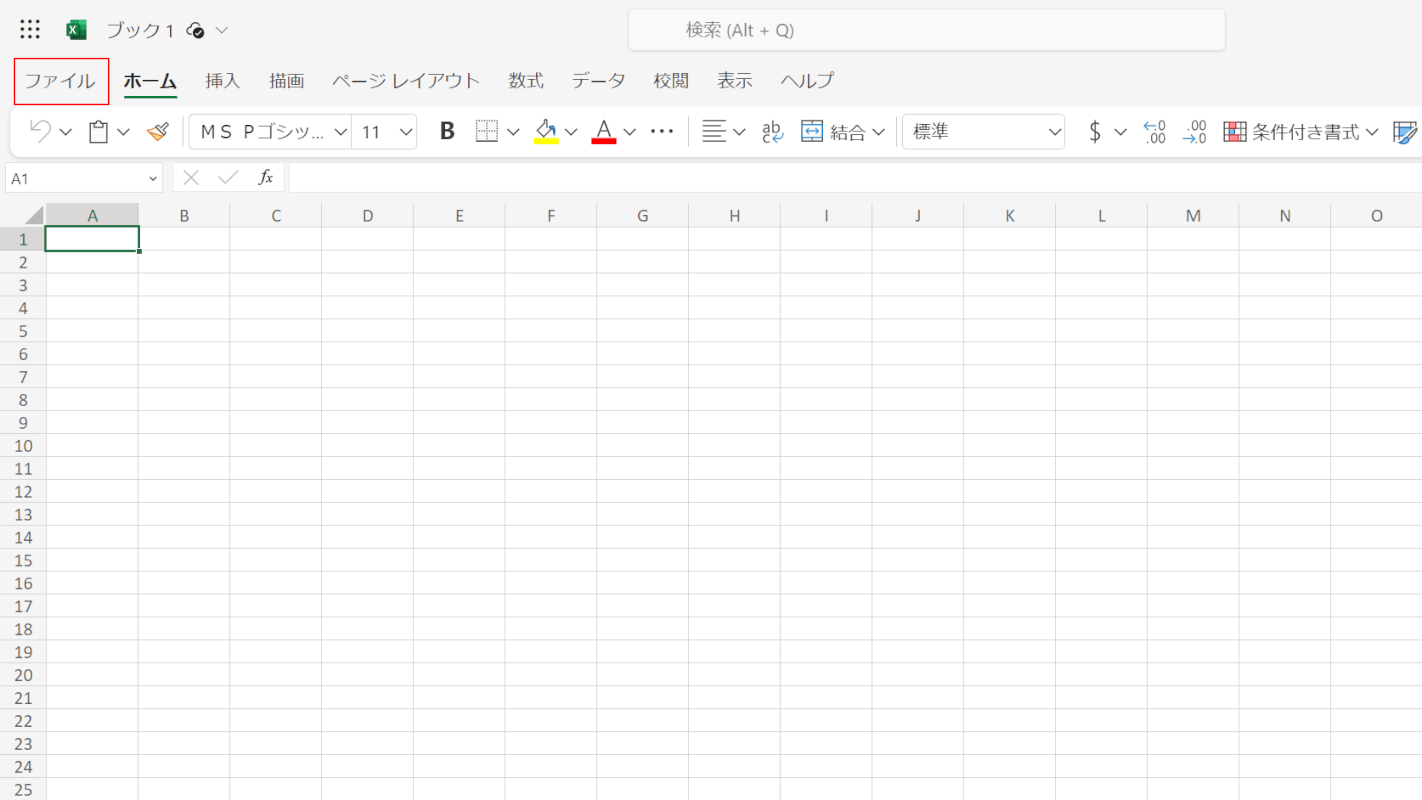Select the format painter brush icon
This screenshot has height=800, width=1422.
click(x=157, y=131)
